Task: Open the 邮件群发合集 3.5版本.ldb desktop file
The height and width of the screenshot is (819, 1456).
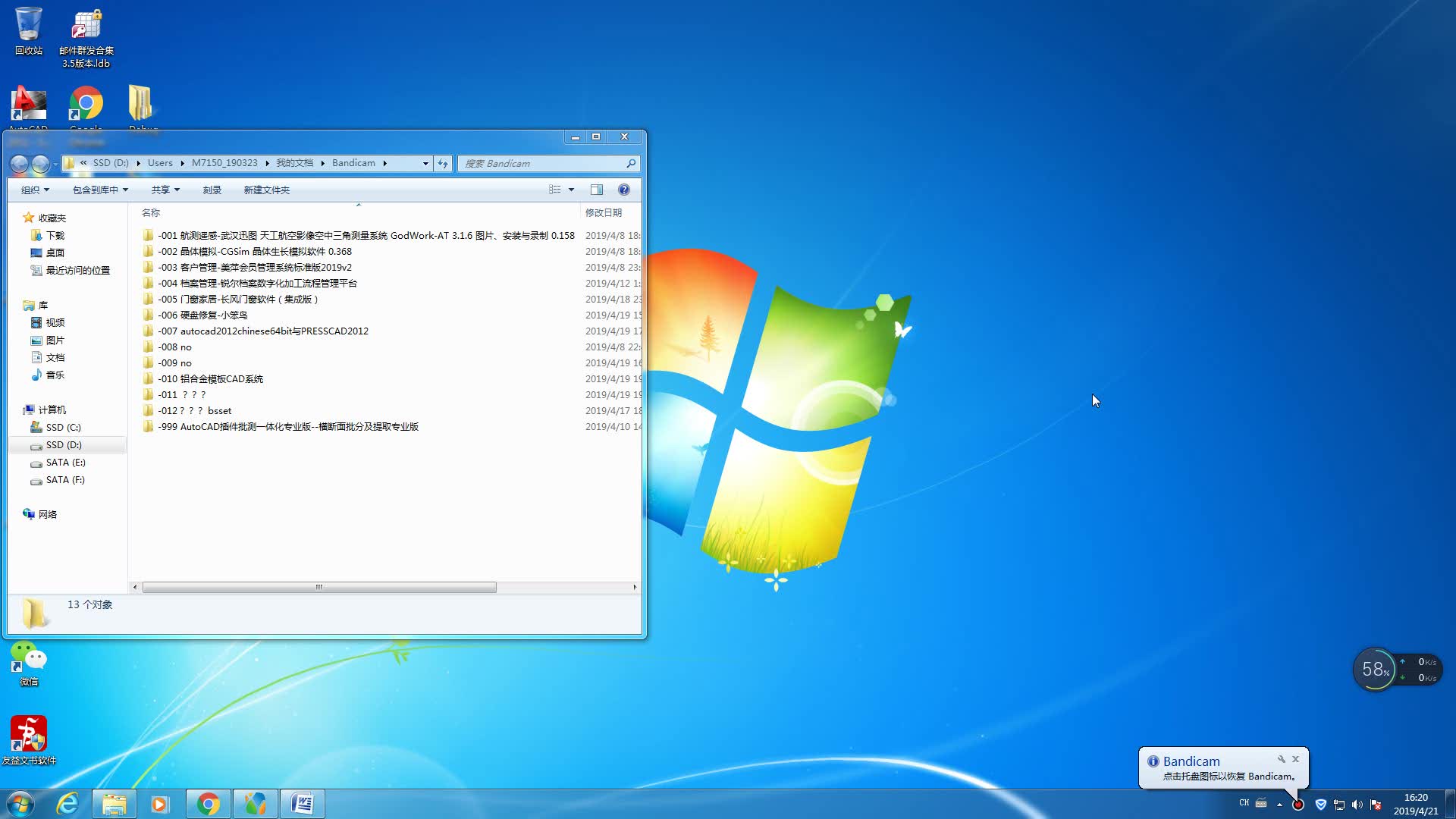Action: 86,36
